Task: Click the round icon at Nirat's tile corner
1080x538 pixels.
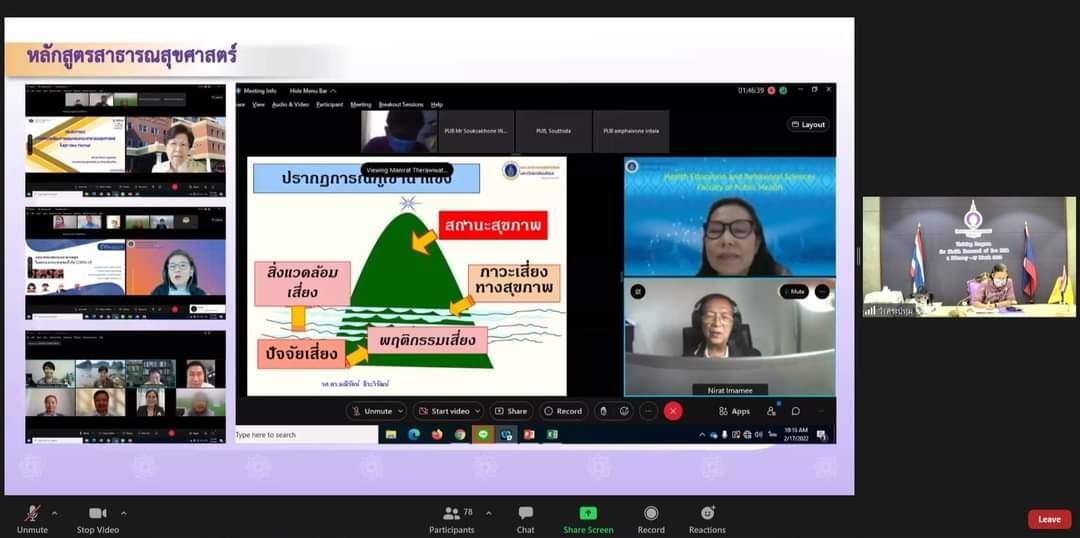Action: (x=638, y=291)
